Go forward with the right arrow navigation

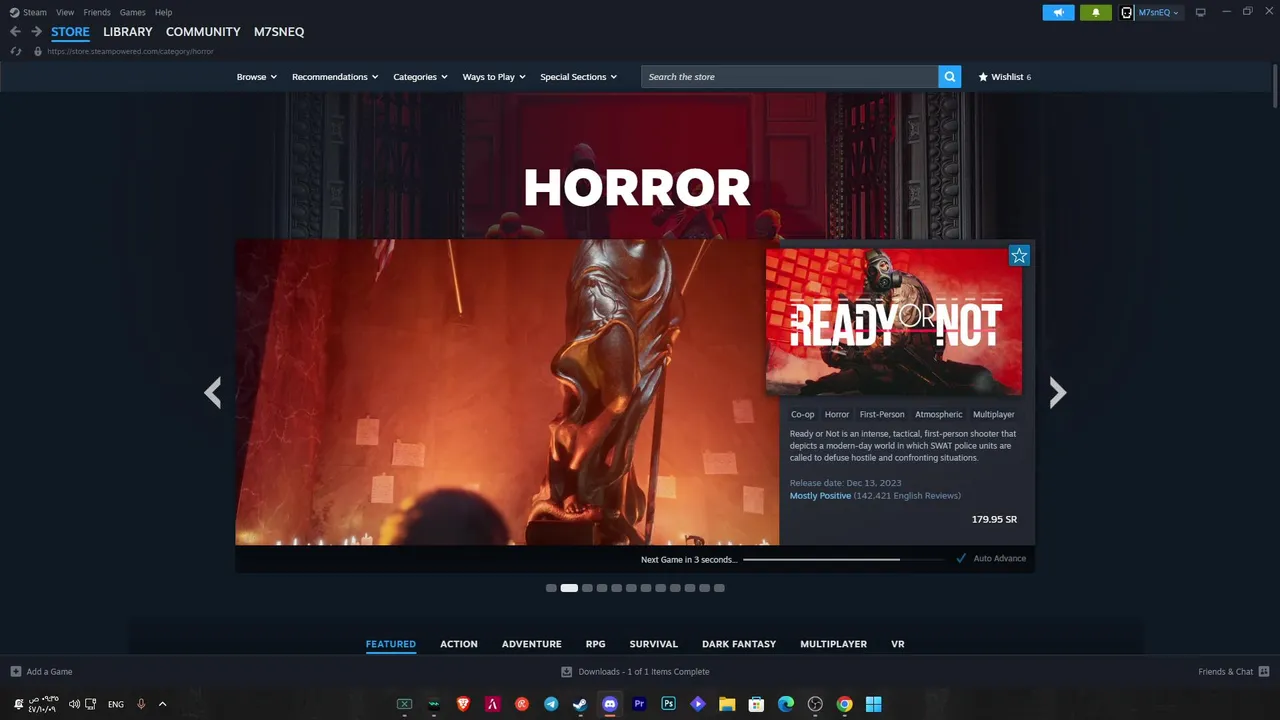pyautogui.click(x=36, y=32)
